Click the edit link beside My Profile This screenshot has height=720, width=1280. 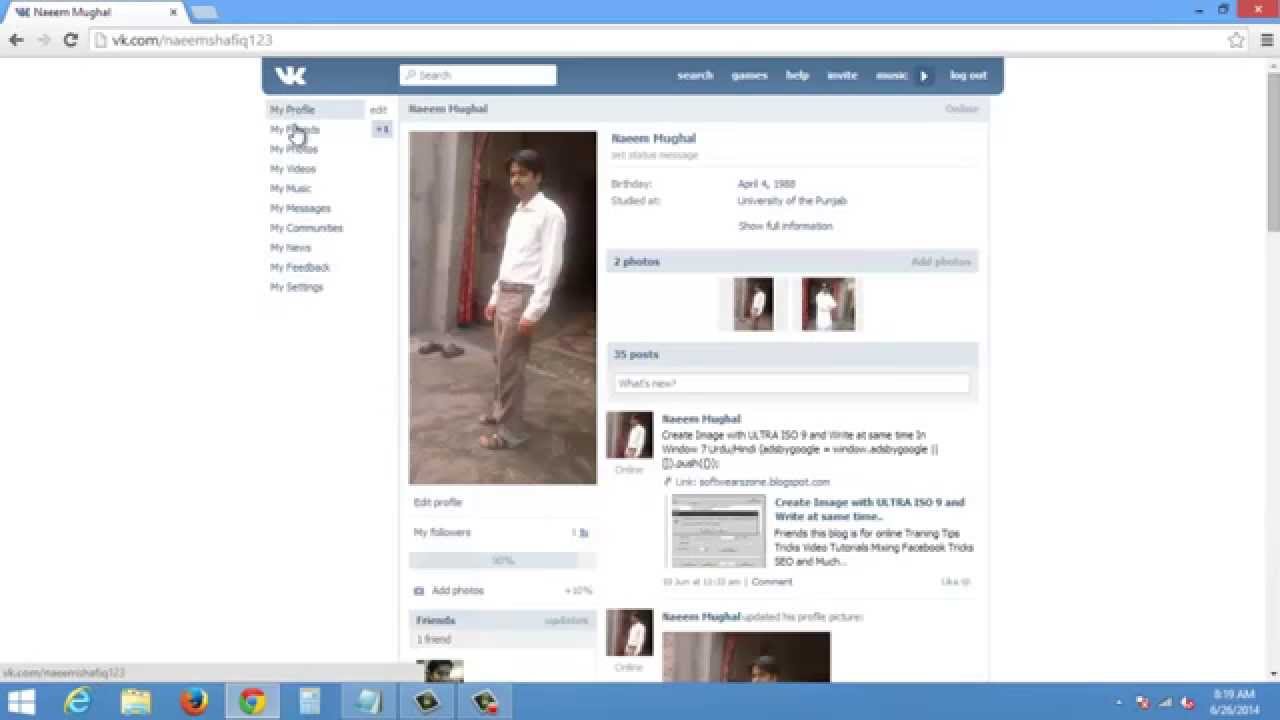point(378,110)
